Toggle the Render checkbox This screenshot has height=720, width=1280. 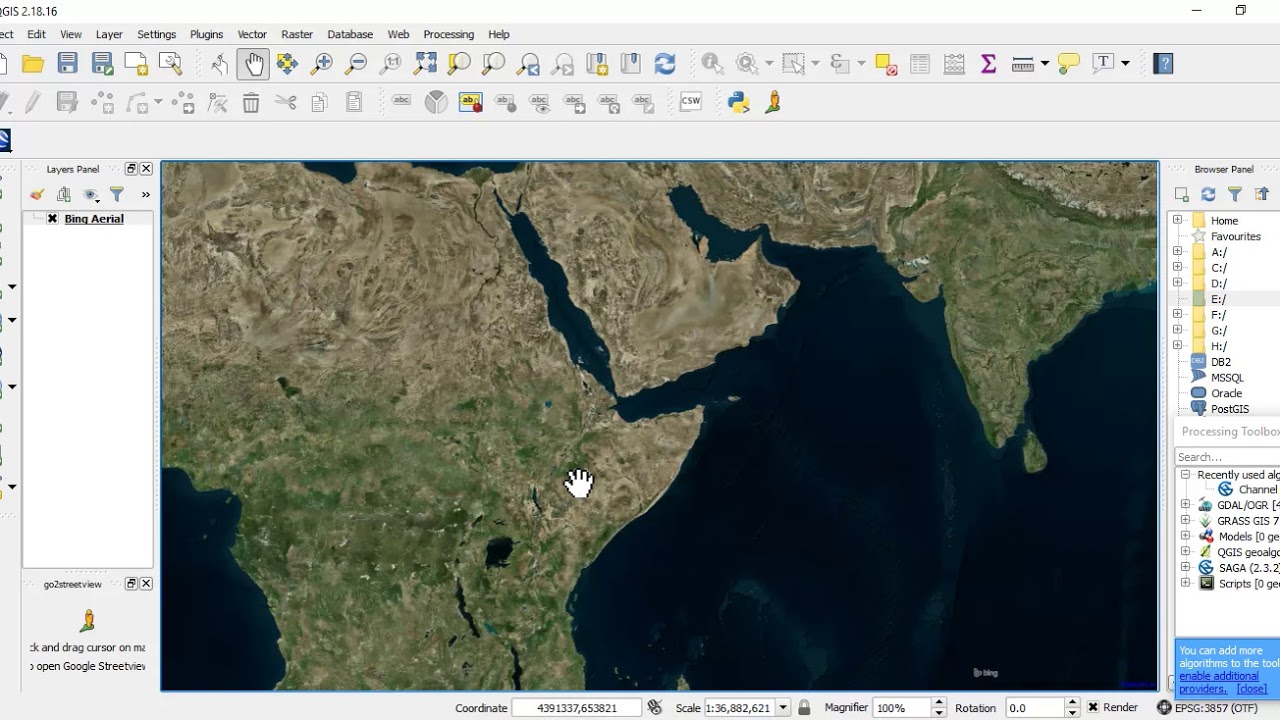pyautogui.click(x=1093, y=708)
